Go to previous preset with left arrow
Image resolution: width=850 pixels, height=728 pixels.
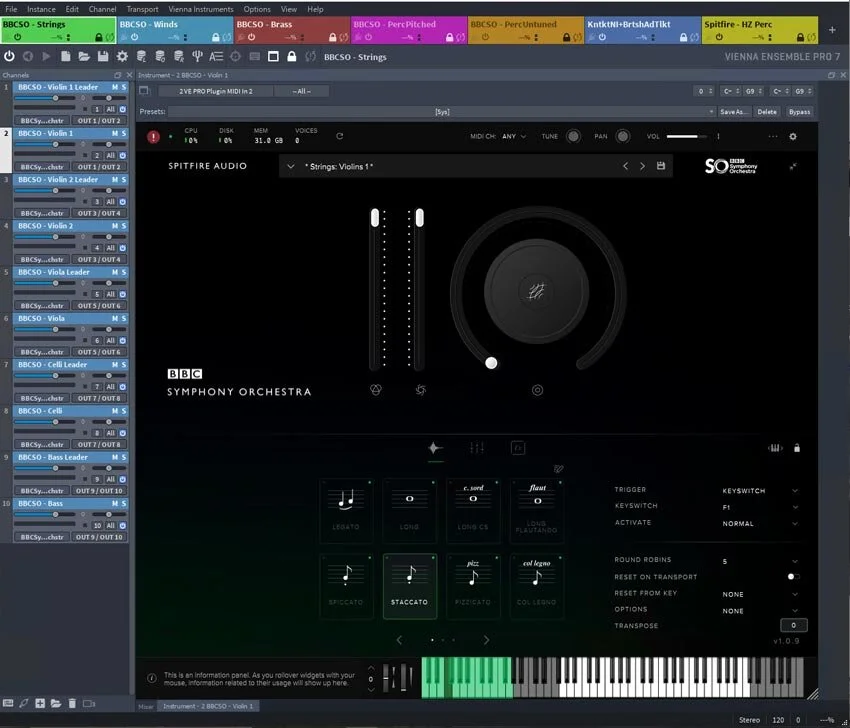[x=626, y=166]
